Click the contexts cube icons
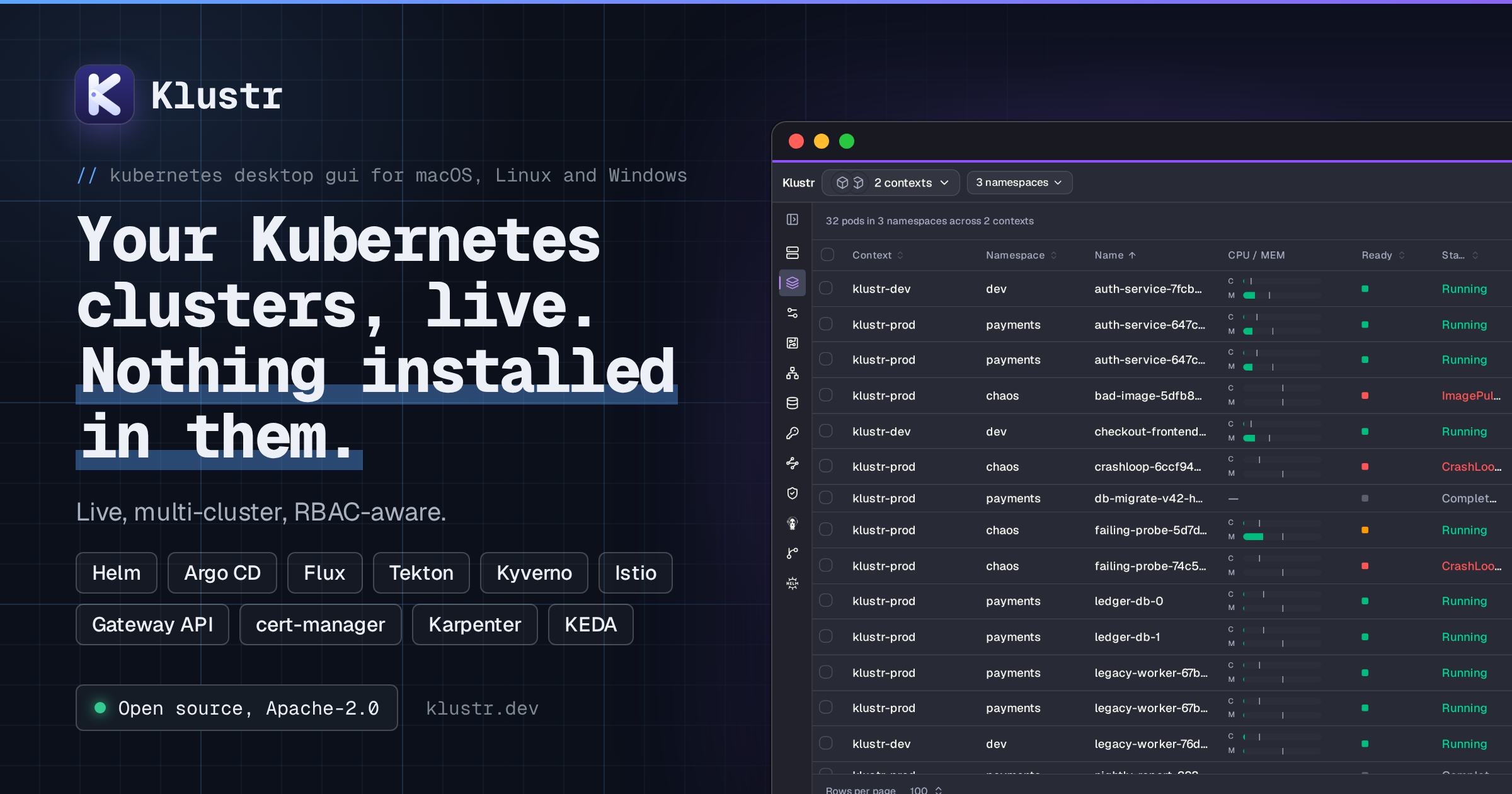The image size is (1512, 794). 850,183
